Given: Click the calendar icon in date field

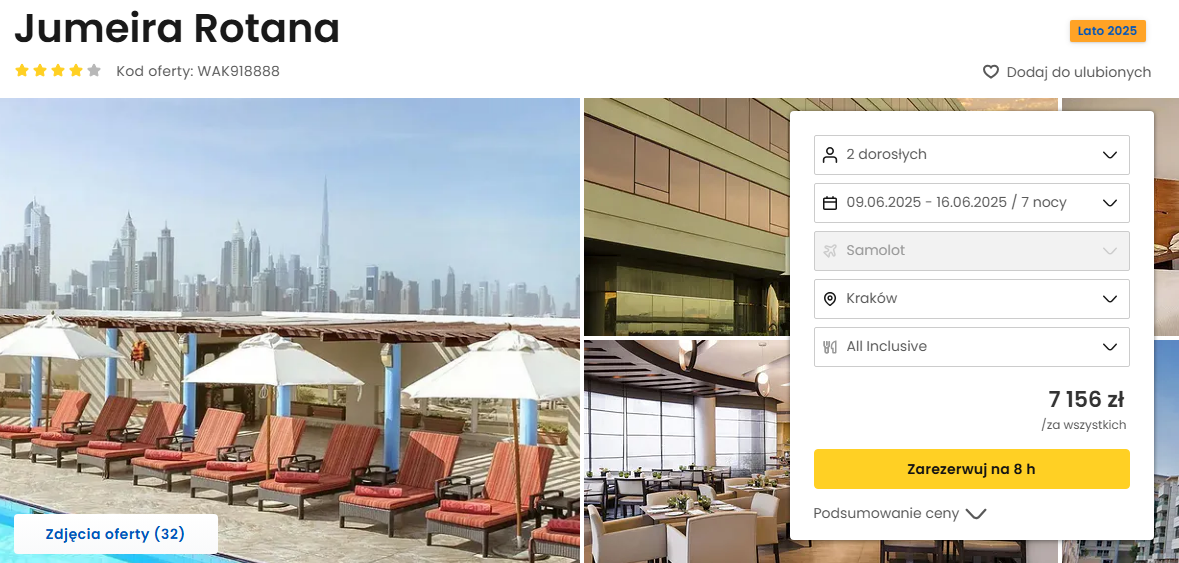Looking at the screenshot, I should coord(830,203).
